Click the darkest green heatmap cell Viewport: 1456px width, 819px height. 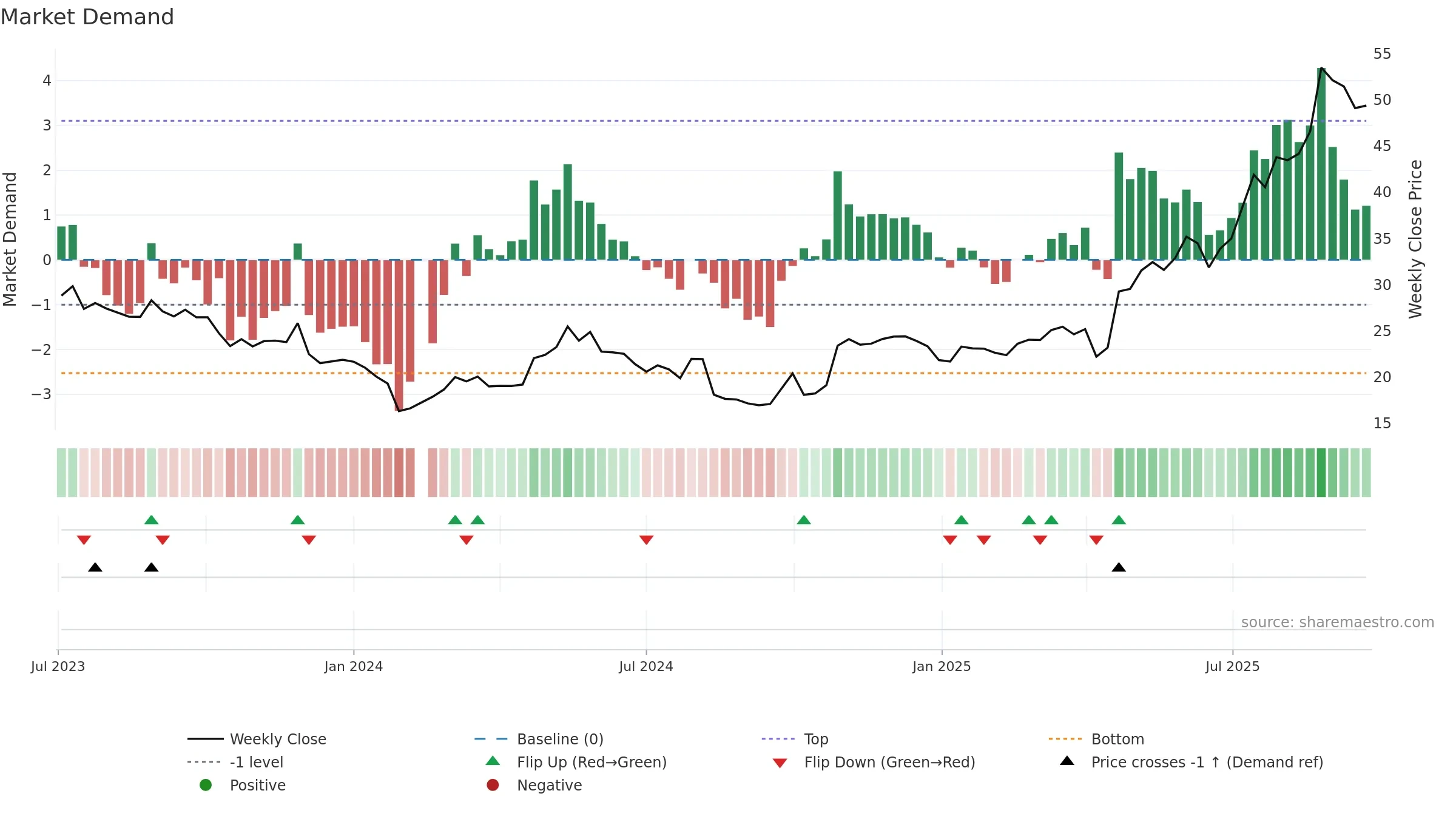click(1321, 473)
